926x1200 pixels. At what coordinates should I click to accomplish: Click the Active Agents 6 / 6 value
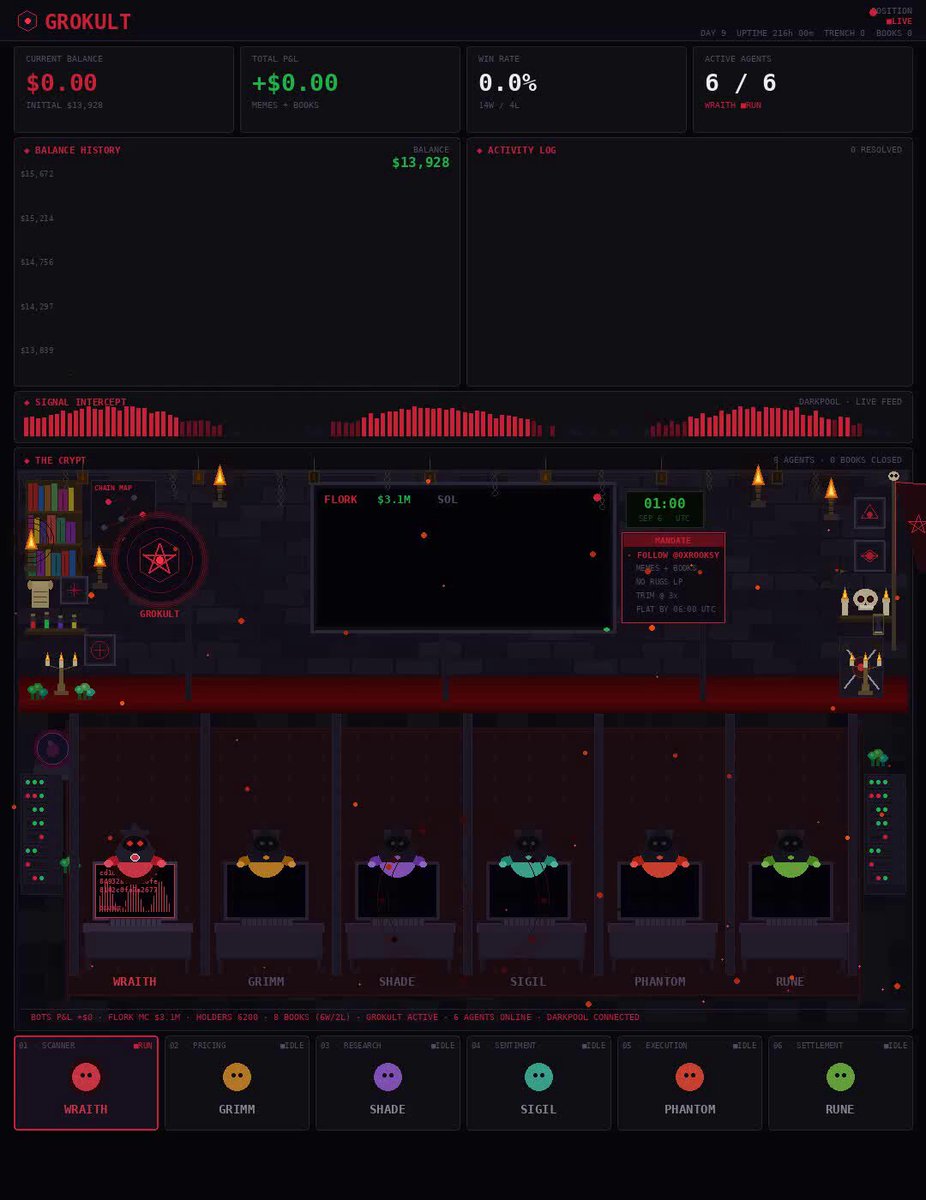[x=740, y=83]
